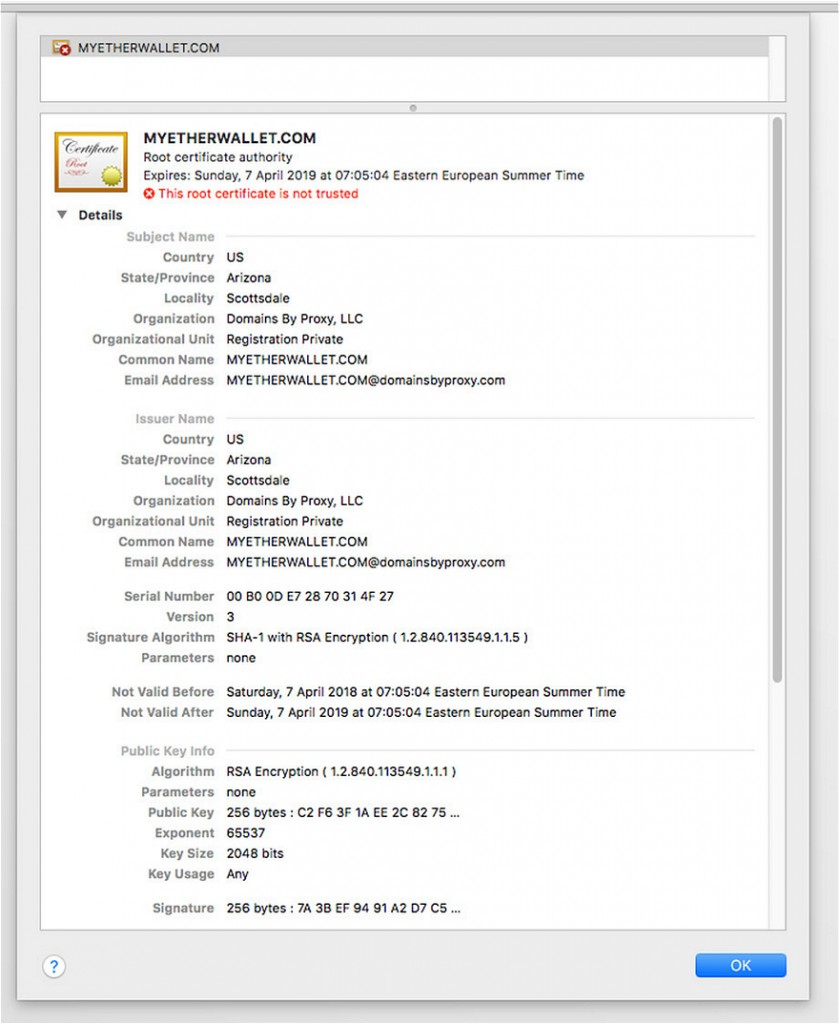Screen dimensions: 839x1024
Task: Click the large Certificate Root image
Action: coord(91,161)
